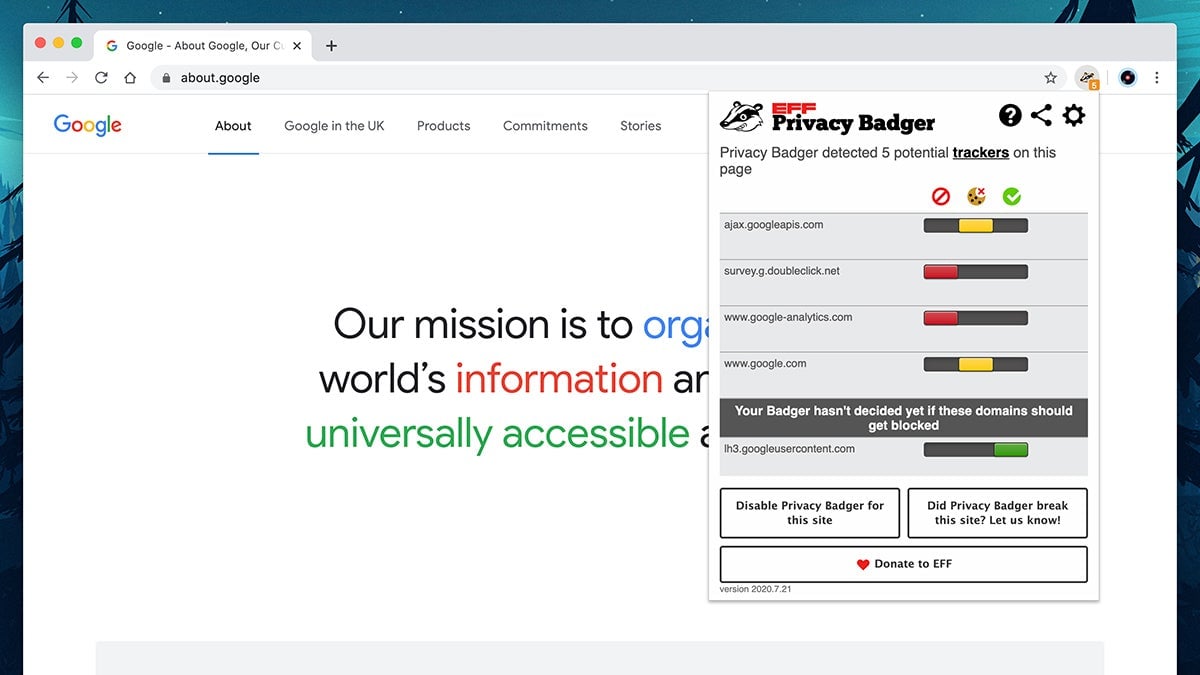Switch to the About tab in Google navigation
The width and height of the screenshot is (1200, 675).
(x=233, y=125)
